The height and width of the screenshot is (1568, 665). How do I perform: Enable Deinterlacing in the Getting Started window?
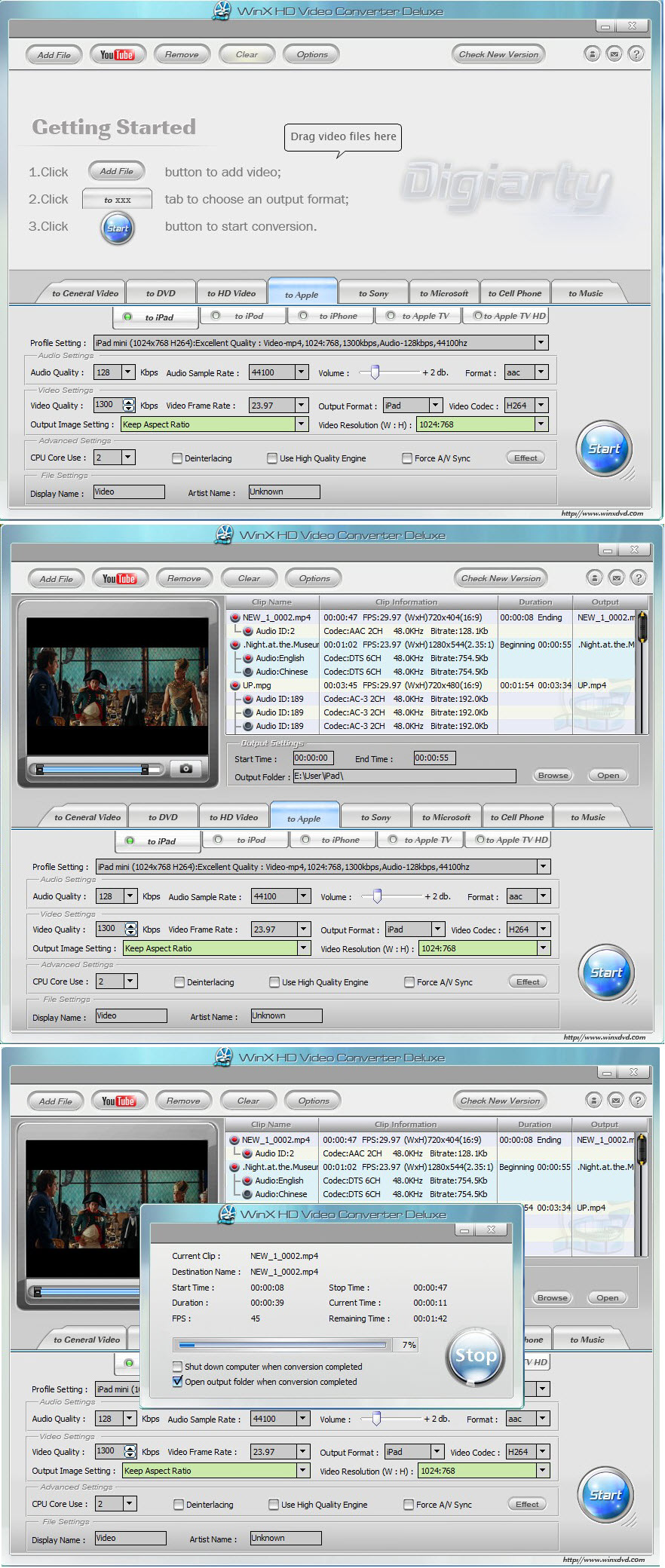177,458
